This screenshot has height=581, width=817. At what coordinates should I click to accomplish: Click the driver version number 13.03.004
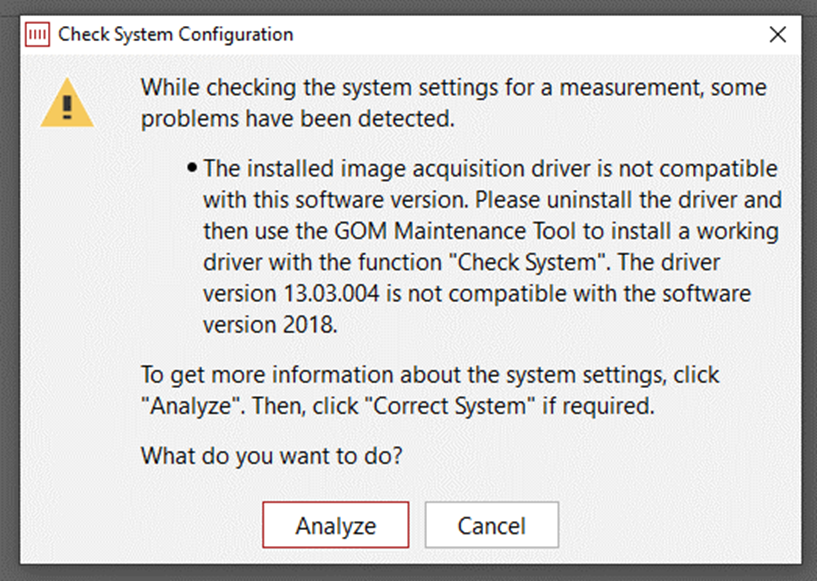331,293
